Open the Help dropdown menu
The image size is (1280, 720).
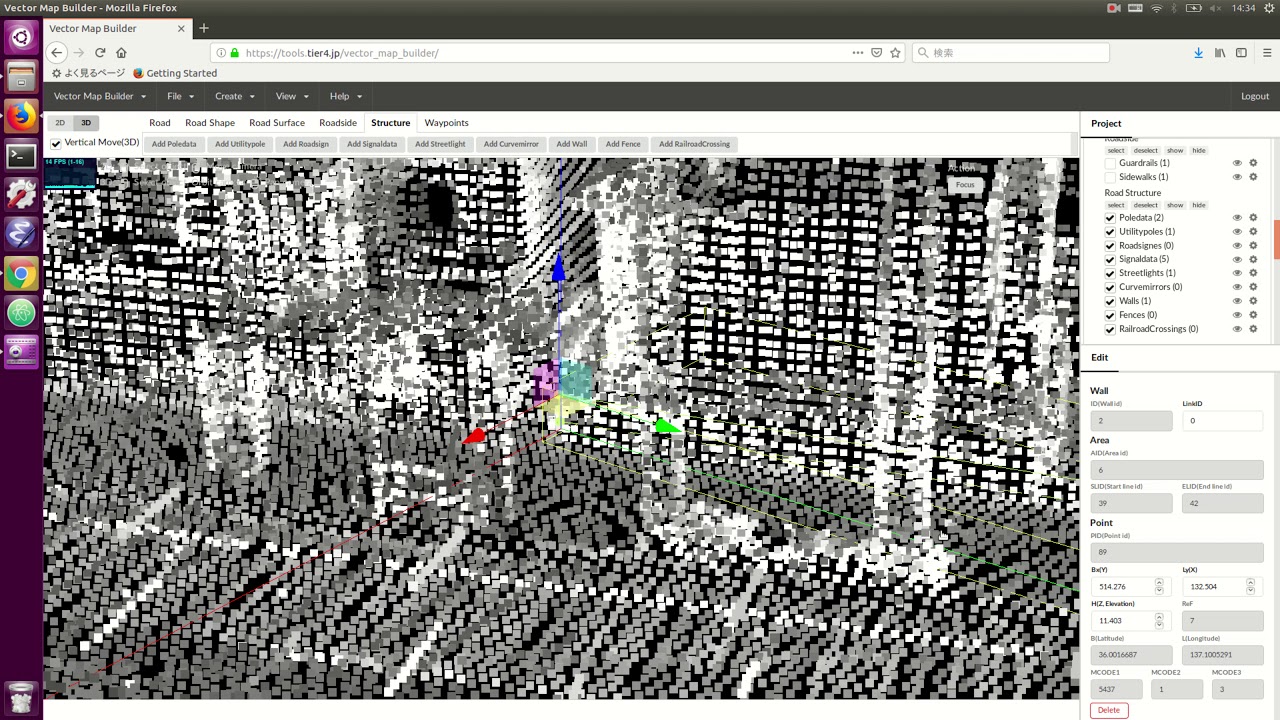tap(345, 96)
